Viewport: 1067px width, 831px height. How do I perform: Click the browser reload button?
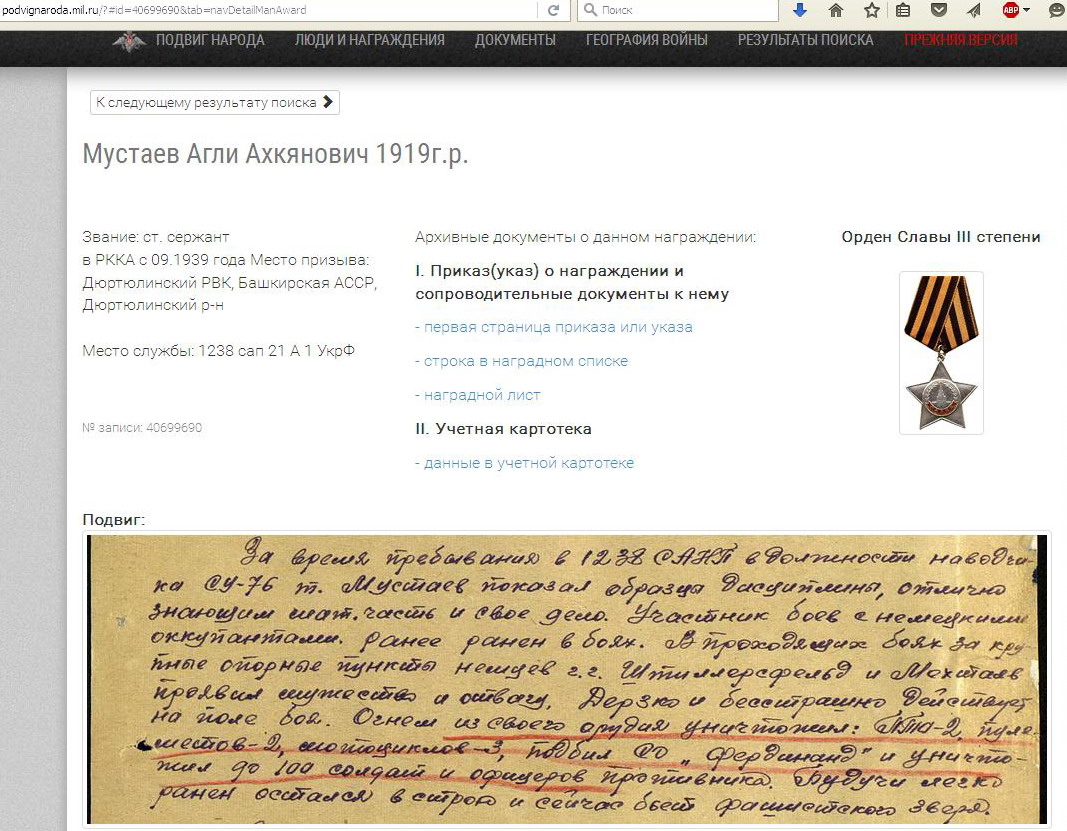click(x=553, y=10)
